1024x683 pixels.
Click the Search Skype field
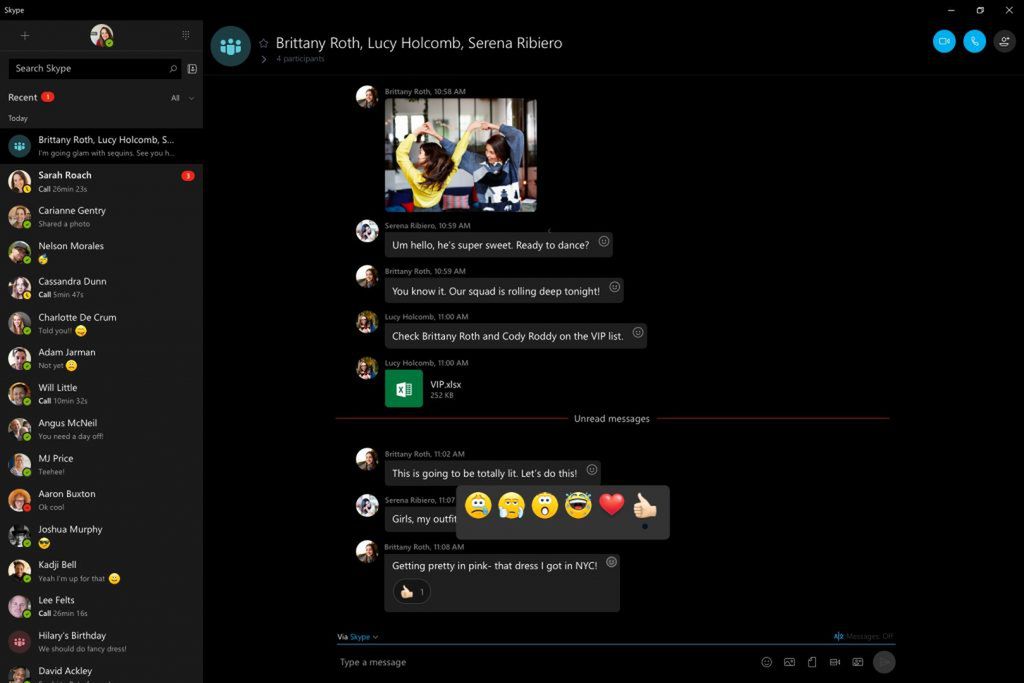(94, 69)
